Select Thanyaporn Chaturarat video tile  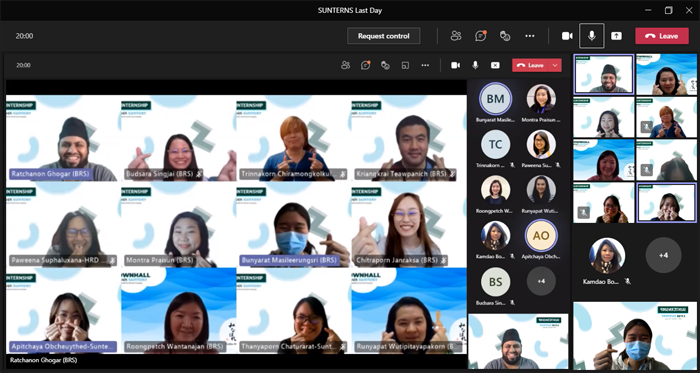(294, 311)
